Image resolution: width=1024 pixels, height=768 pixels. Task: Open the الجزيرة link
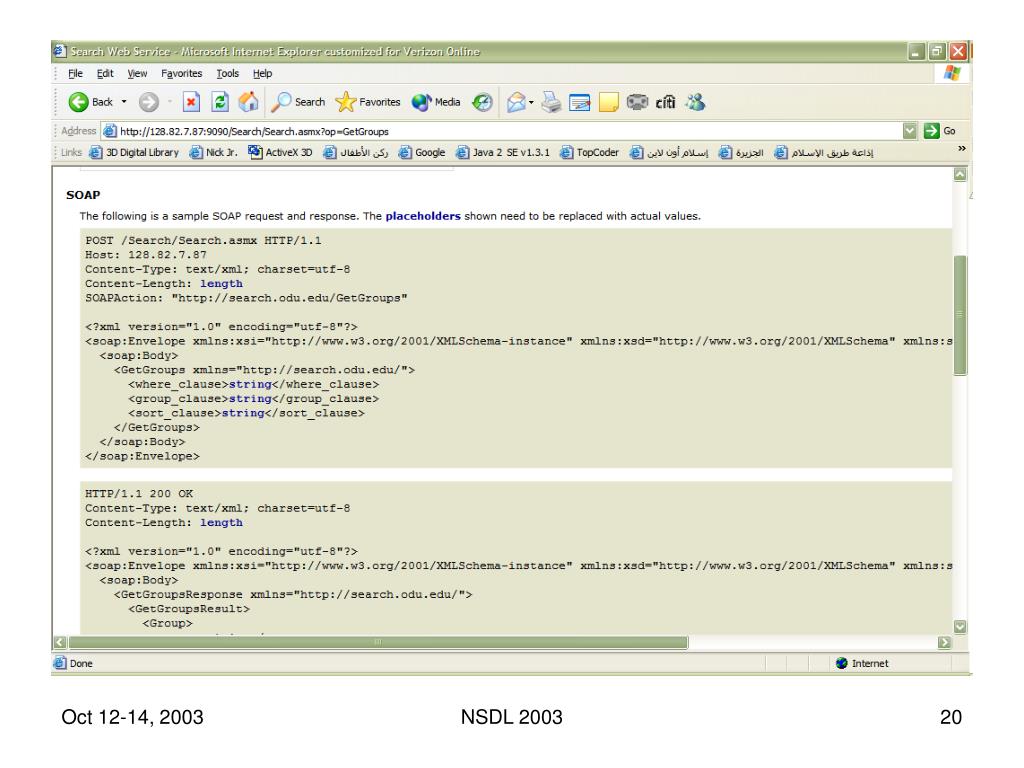click(x=741, y=153)
